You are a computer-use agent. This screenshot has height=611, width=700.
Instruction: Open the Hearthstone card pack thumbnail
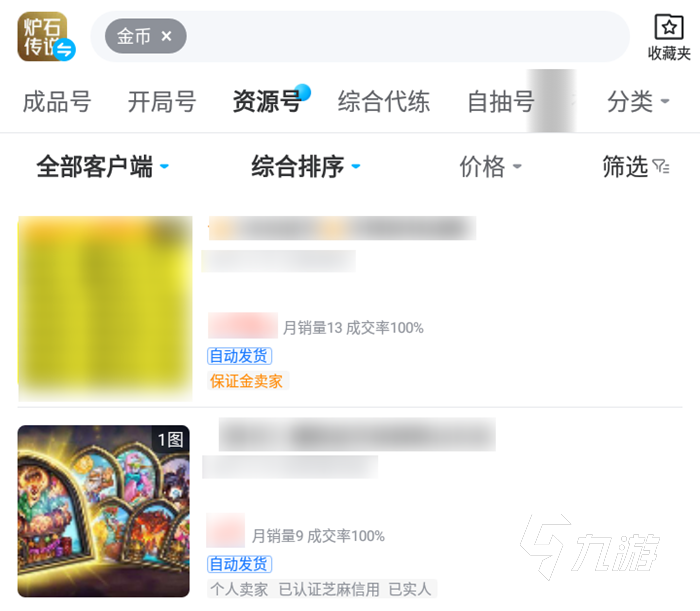[104, 511]
